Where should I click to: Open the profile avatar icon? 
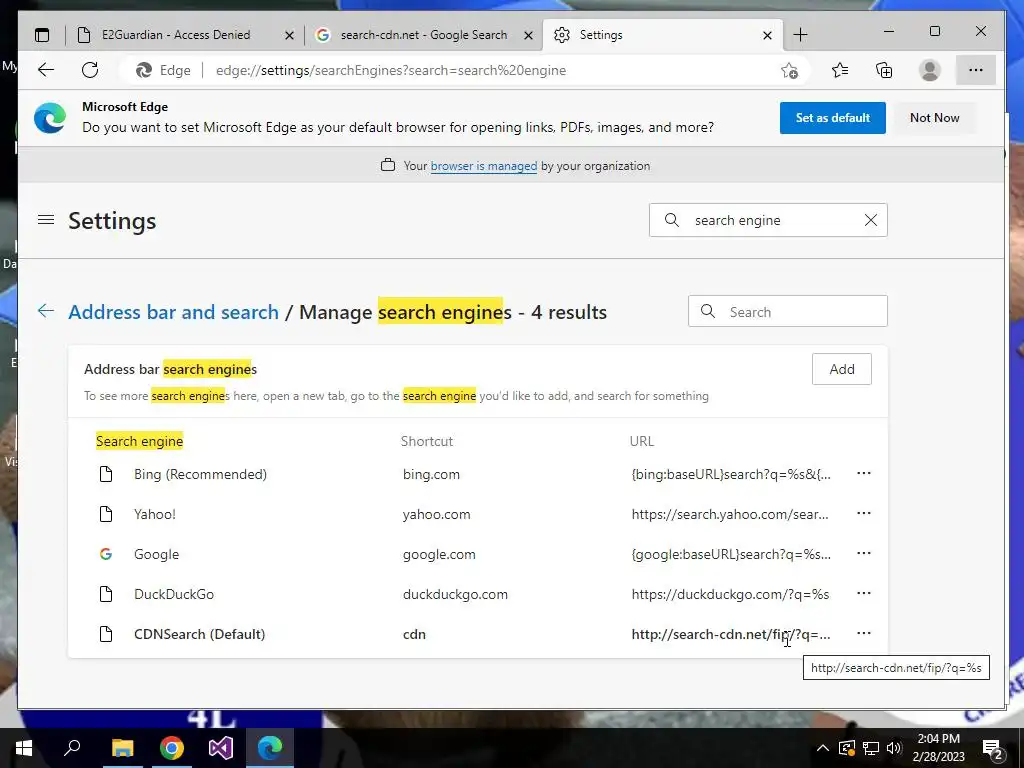[929, 70]
